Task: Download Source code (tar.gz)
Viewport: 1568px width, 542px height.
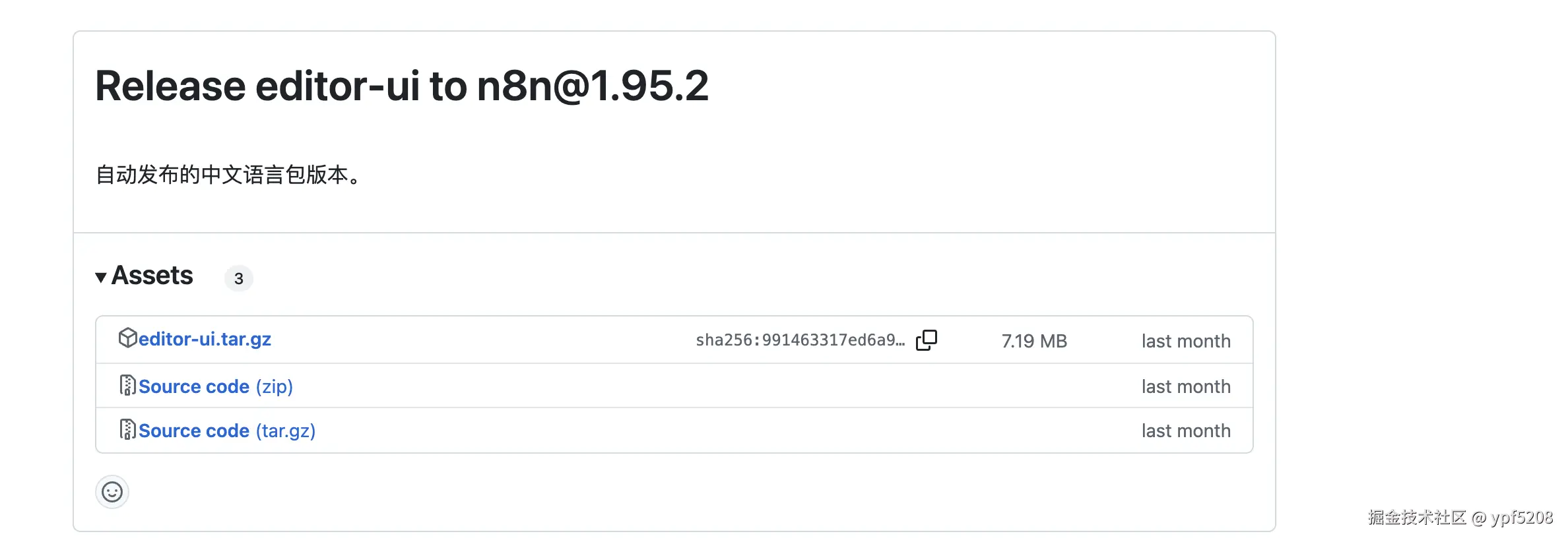Action: [x=194, y=431]
